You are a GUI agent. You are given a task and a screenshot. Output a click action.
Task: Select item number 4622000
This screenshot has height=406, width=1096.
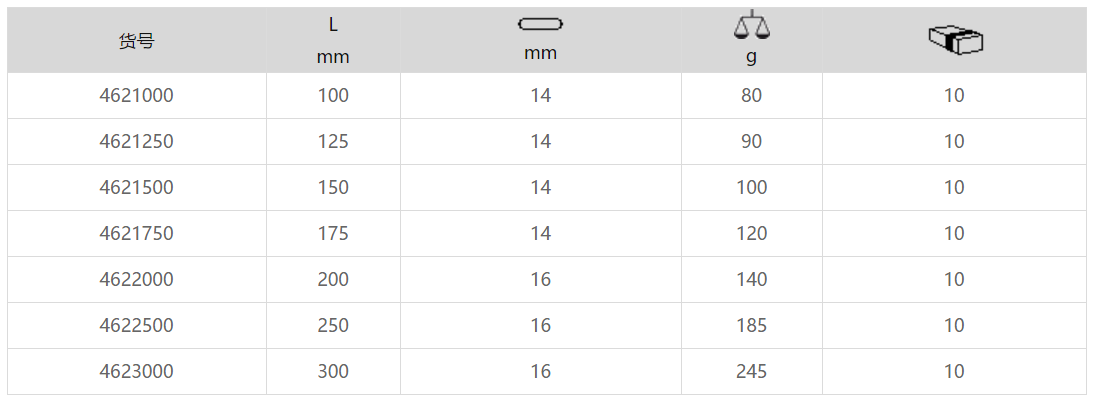[x=136, y=280]
